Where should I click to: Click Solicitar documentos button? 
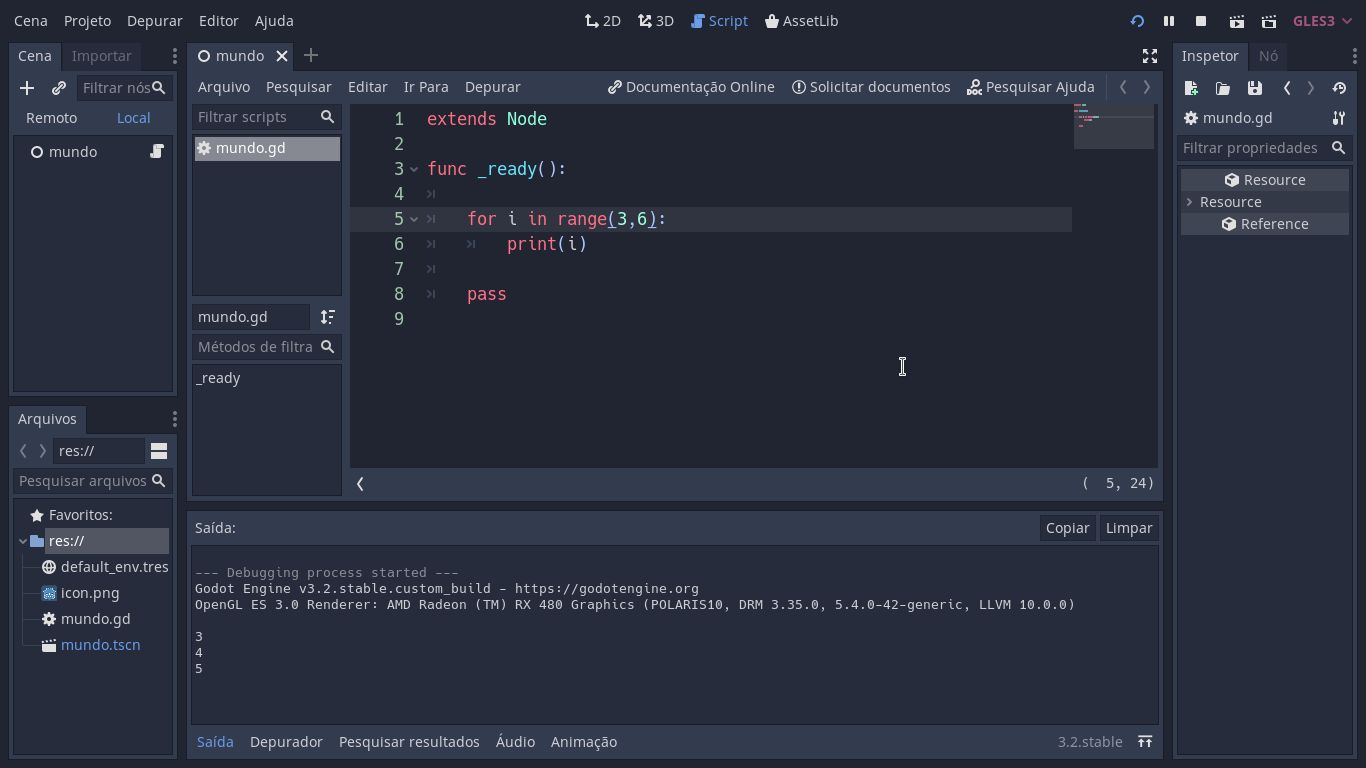pos(871,87)
